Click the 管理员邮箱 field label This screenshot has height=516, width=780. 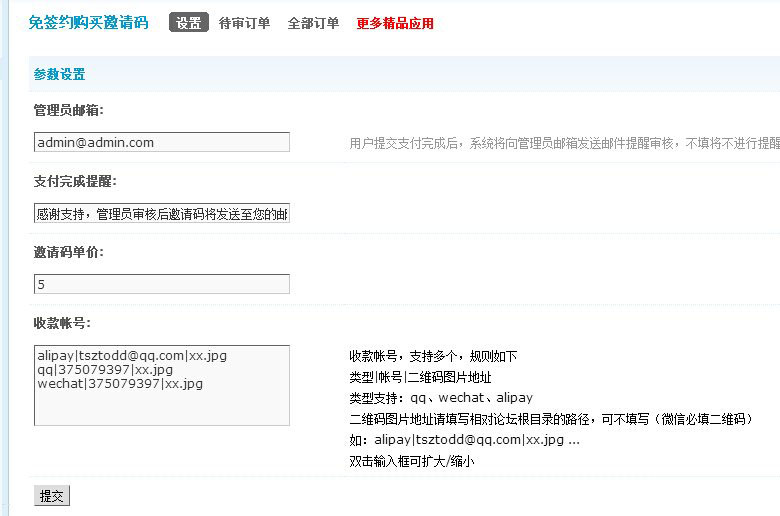[x=68, y=110]
